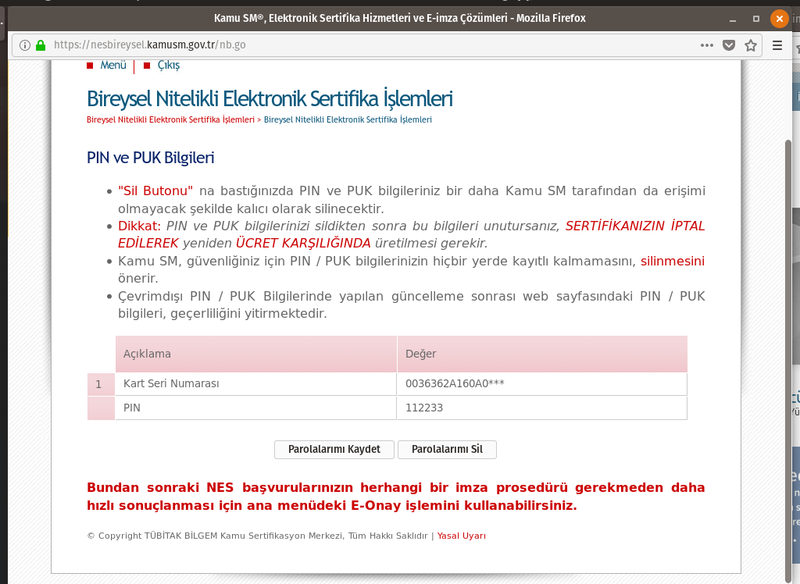Open the page actions three-dots menu
Image resolution: width=800 pixels, height=584 pixels.
[x=707, y=45]
